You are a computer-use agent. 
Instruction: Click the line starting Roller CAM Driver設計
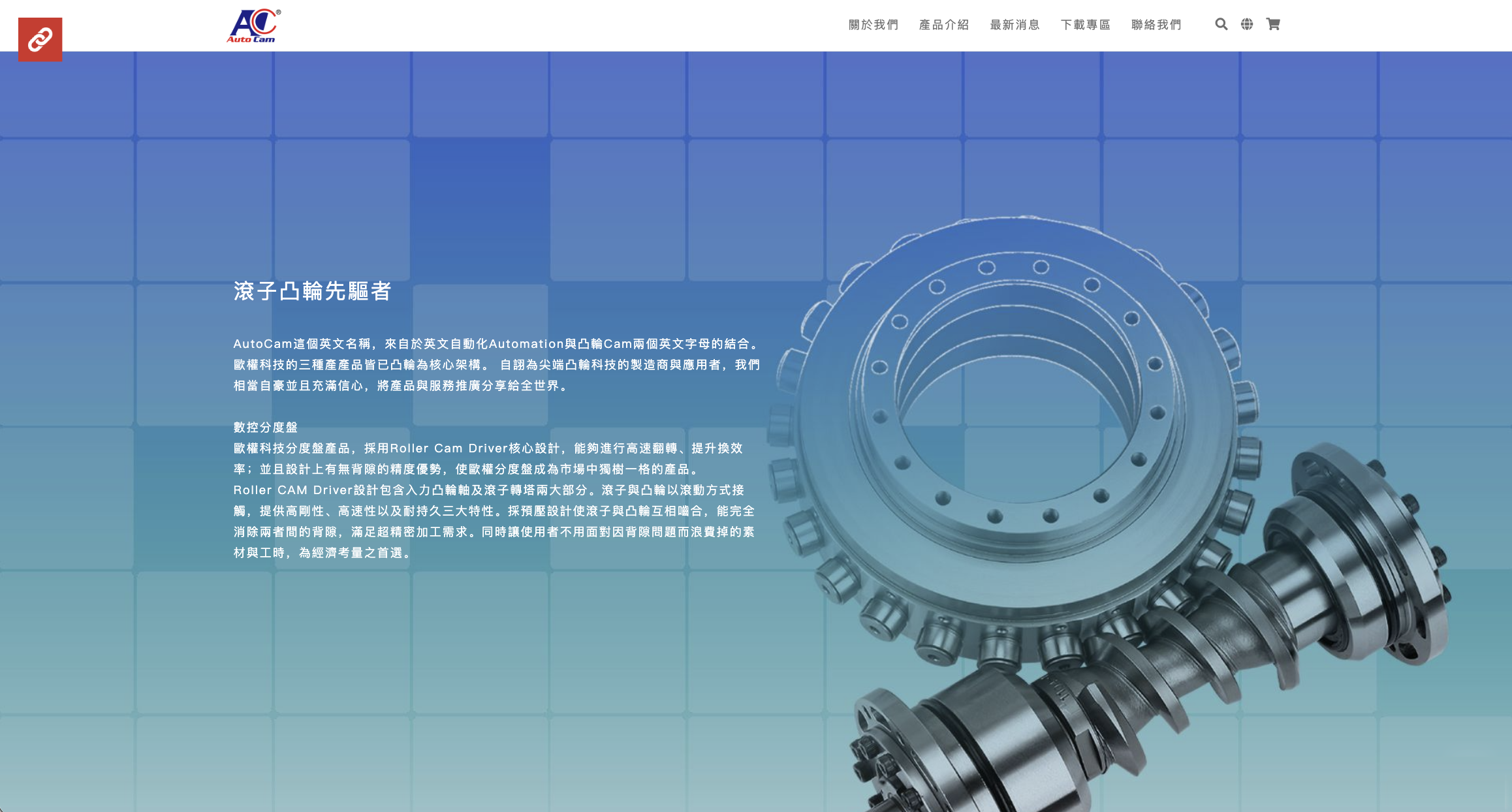pos(488,490)
